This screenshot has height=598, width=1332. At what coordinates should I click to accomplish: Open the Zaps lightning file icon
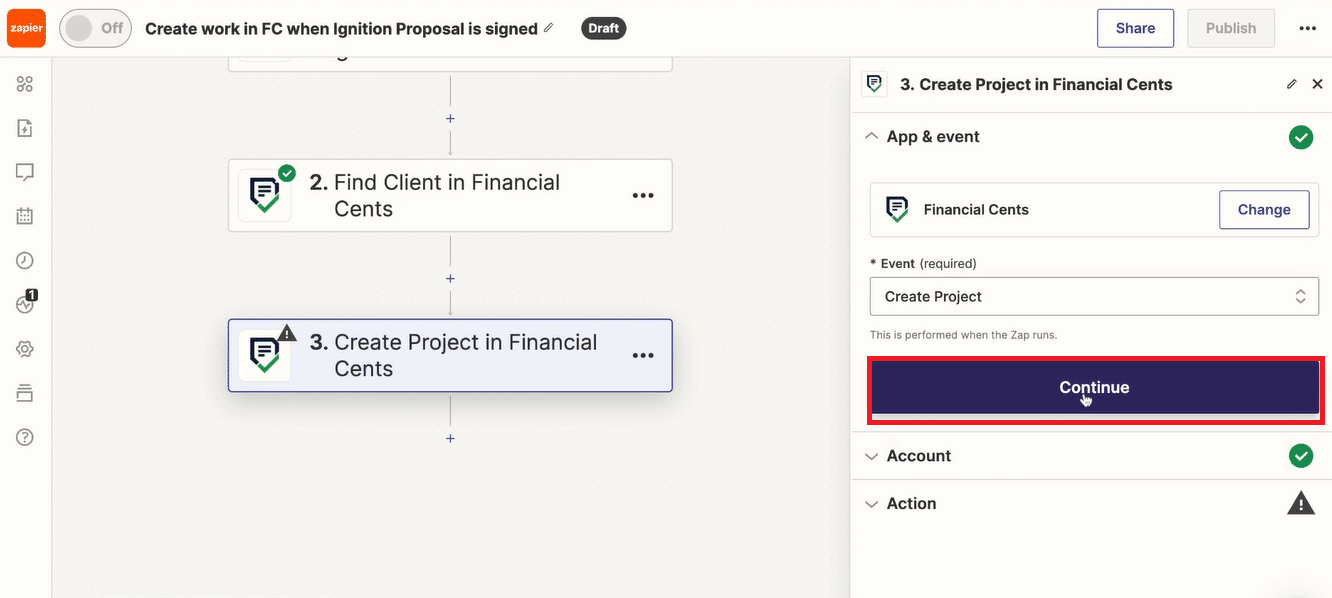click(25, 128)
